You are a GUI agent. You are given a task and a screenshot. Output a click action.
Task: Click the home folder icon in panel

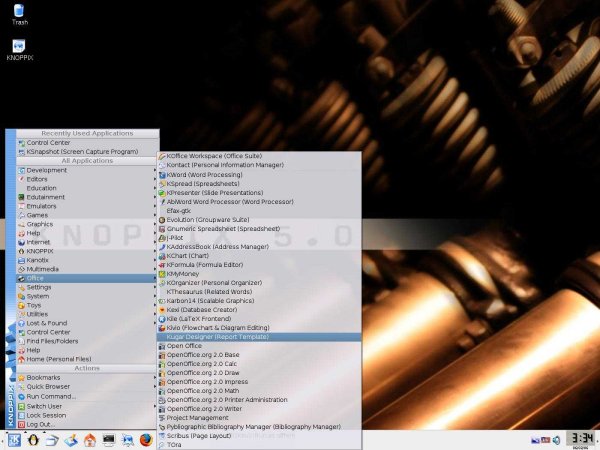click(x=90, y=439)
